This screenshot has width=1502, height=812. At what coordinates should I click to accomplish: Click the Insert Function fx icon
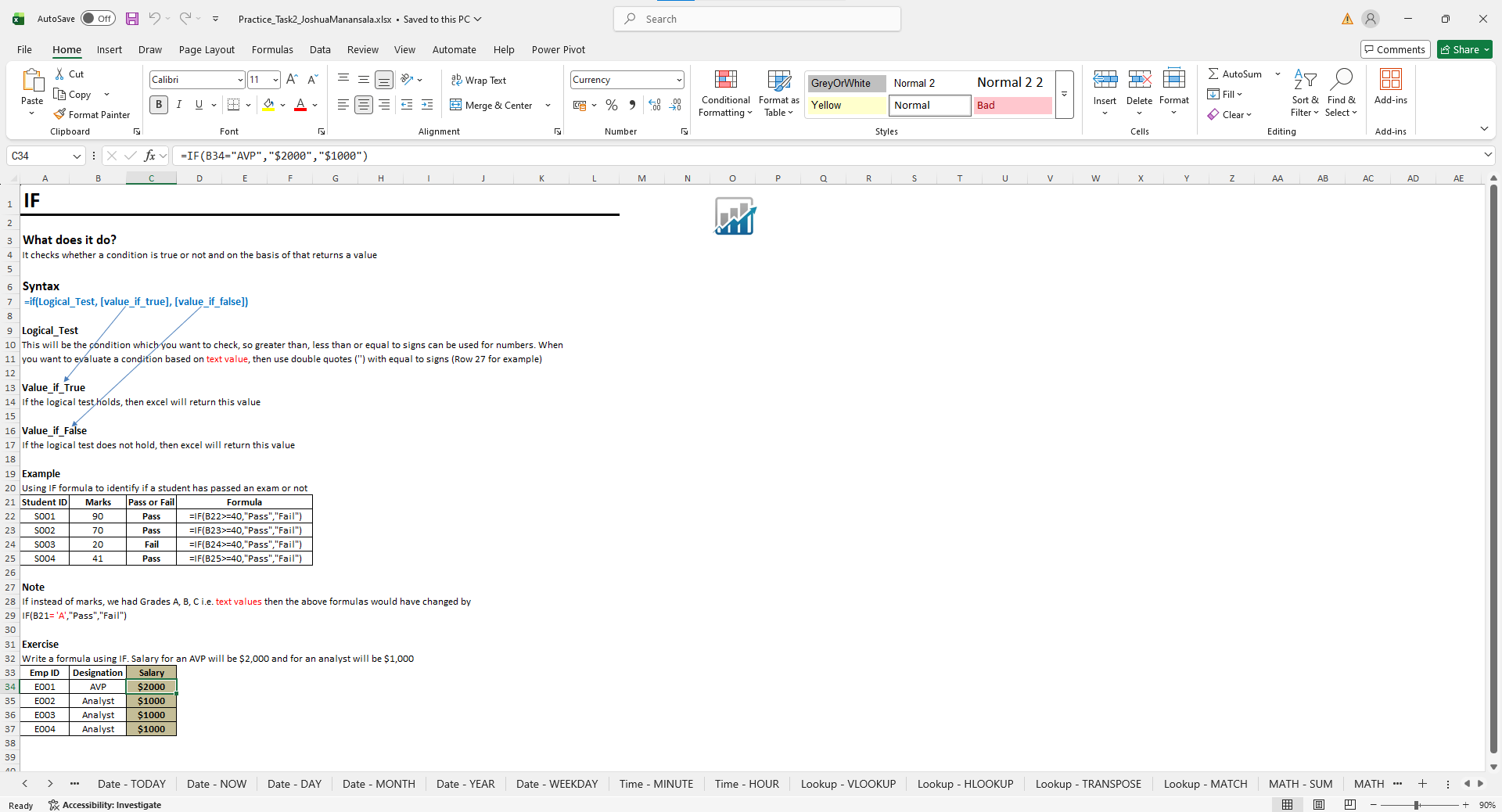click(x=149, y=156)
